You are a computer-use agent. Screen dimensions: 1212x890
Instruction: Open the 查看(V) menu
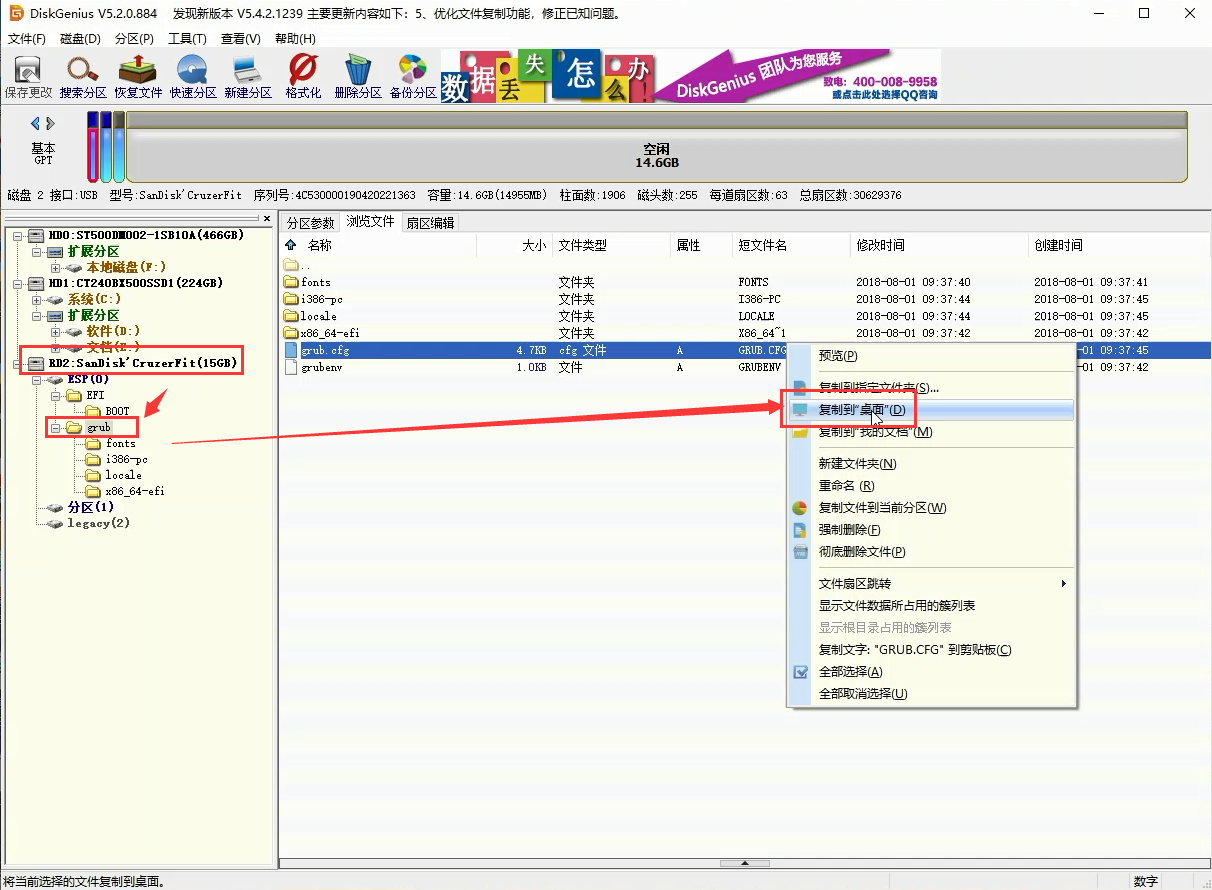pos(241,38)
